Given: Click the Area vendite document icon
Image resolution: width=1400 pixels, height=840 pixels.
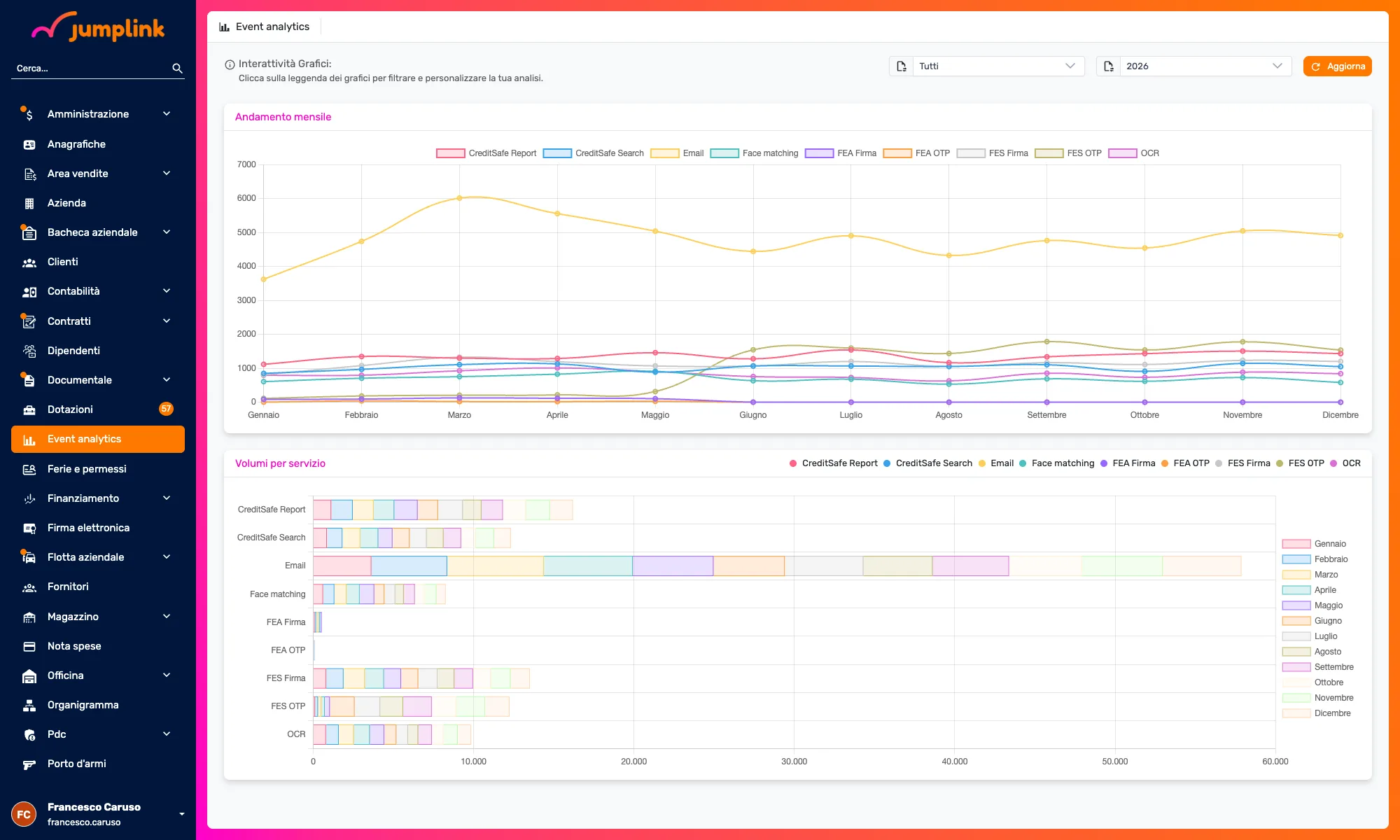Looking at the screenshot, I should 29,174.
